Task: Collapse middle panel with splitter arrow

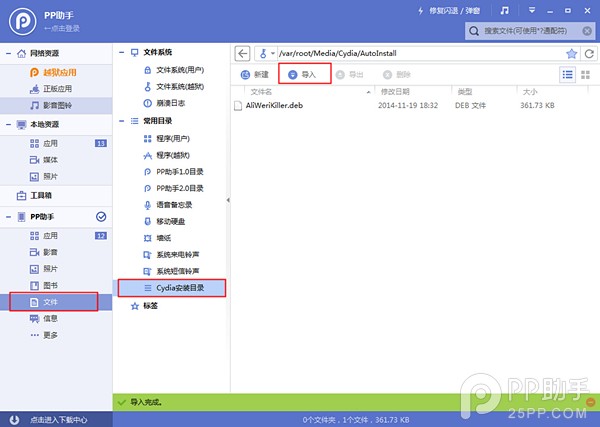Action: 228,200
